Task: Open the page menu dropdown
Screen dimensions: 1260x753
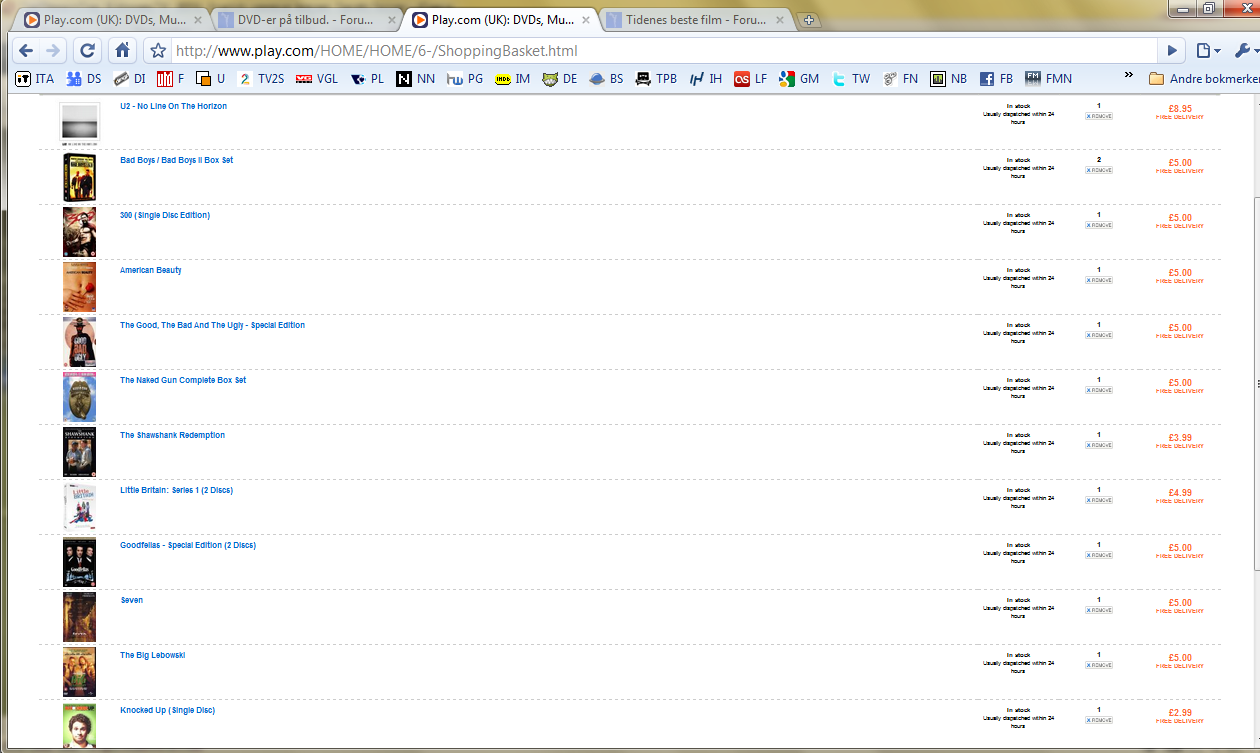Action: 1209,51
